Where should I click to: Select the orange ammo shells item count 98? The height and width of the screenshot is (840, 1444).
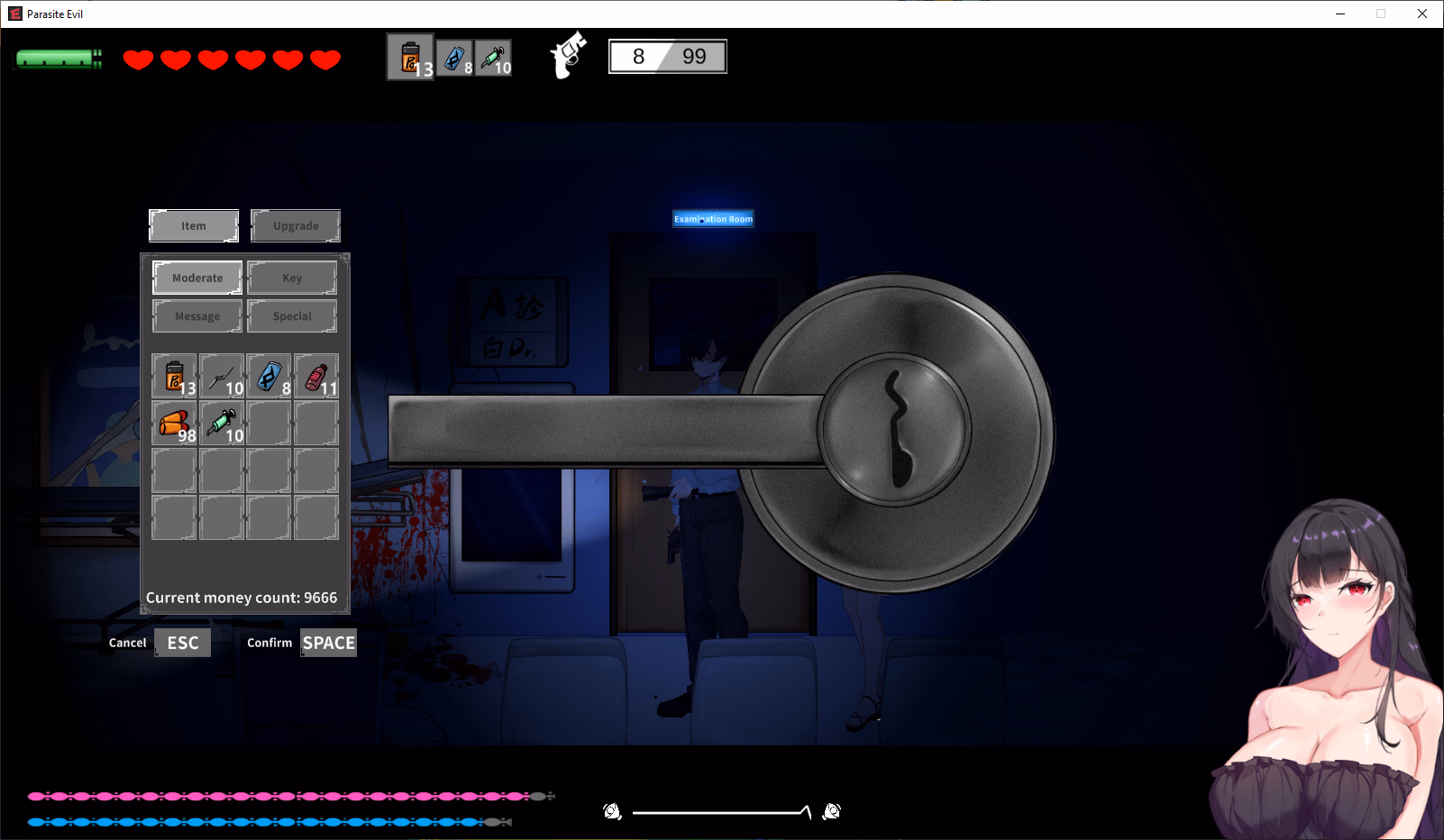pyautogui.click(x=175, y=423)
